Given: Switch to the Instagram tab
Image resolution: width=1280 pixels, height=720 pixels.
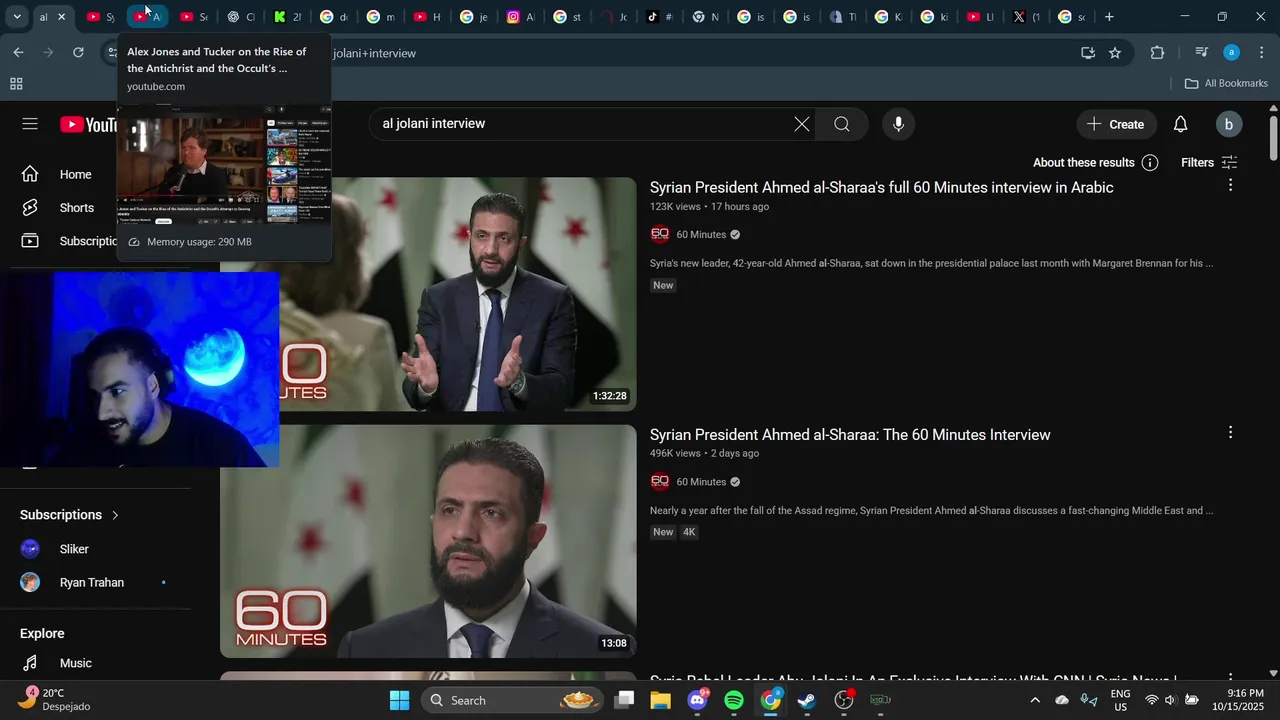Looking at the screenshot, I should [520, 17].
